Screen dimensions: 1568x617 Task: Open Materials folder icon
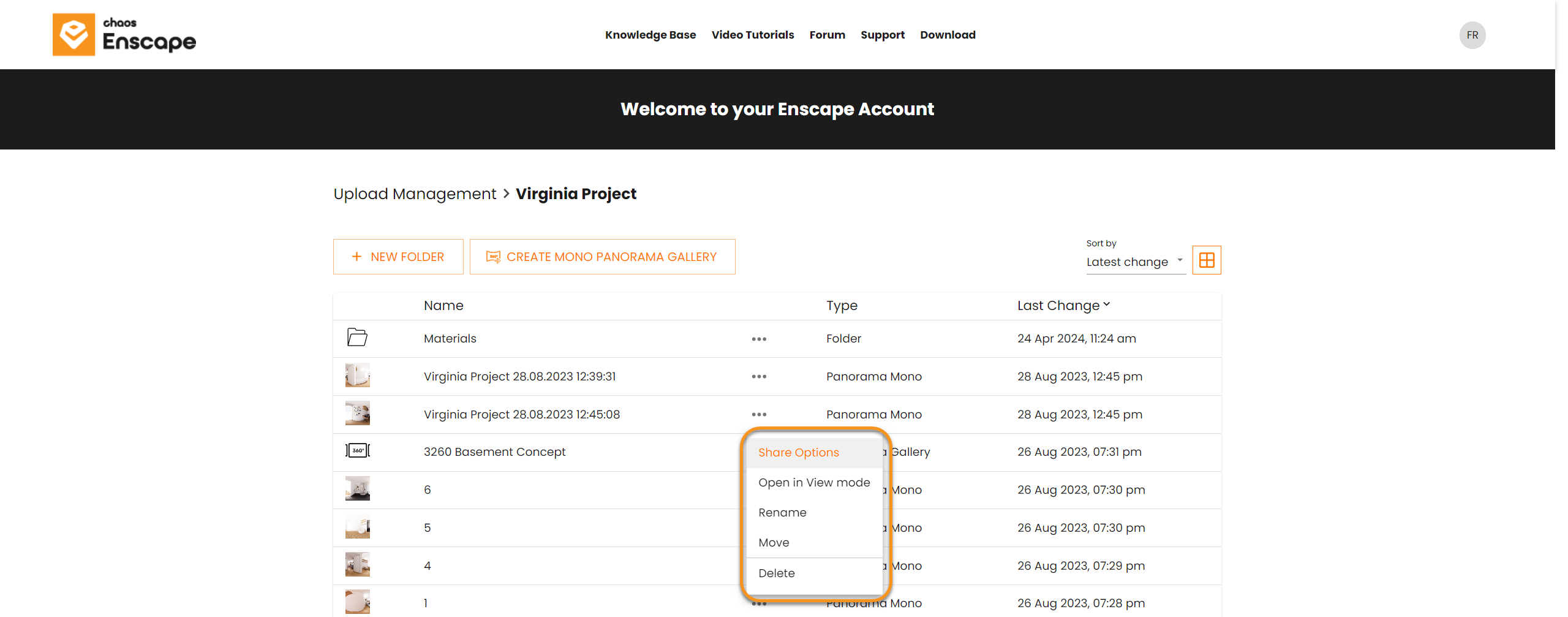pos(357,338)
